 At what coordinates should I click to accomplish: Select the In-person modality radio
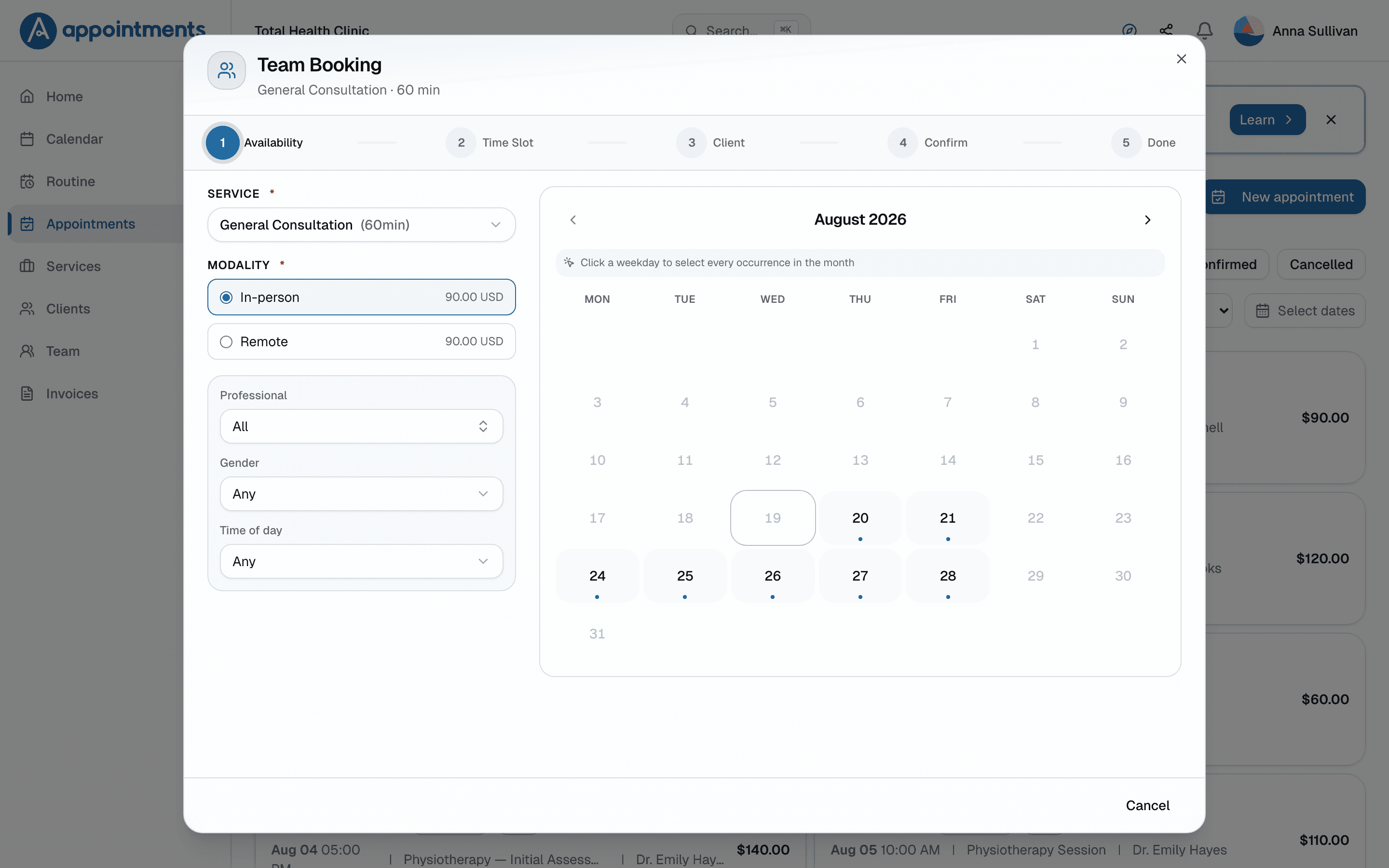click(x=226, y=298)
